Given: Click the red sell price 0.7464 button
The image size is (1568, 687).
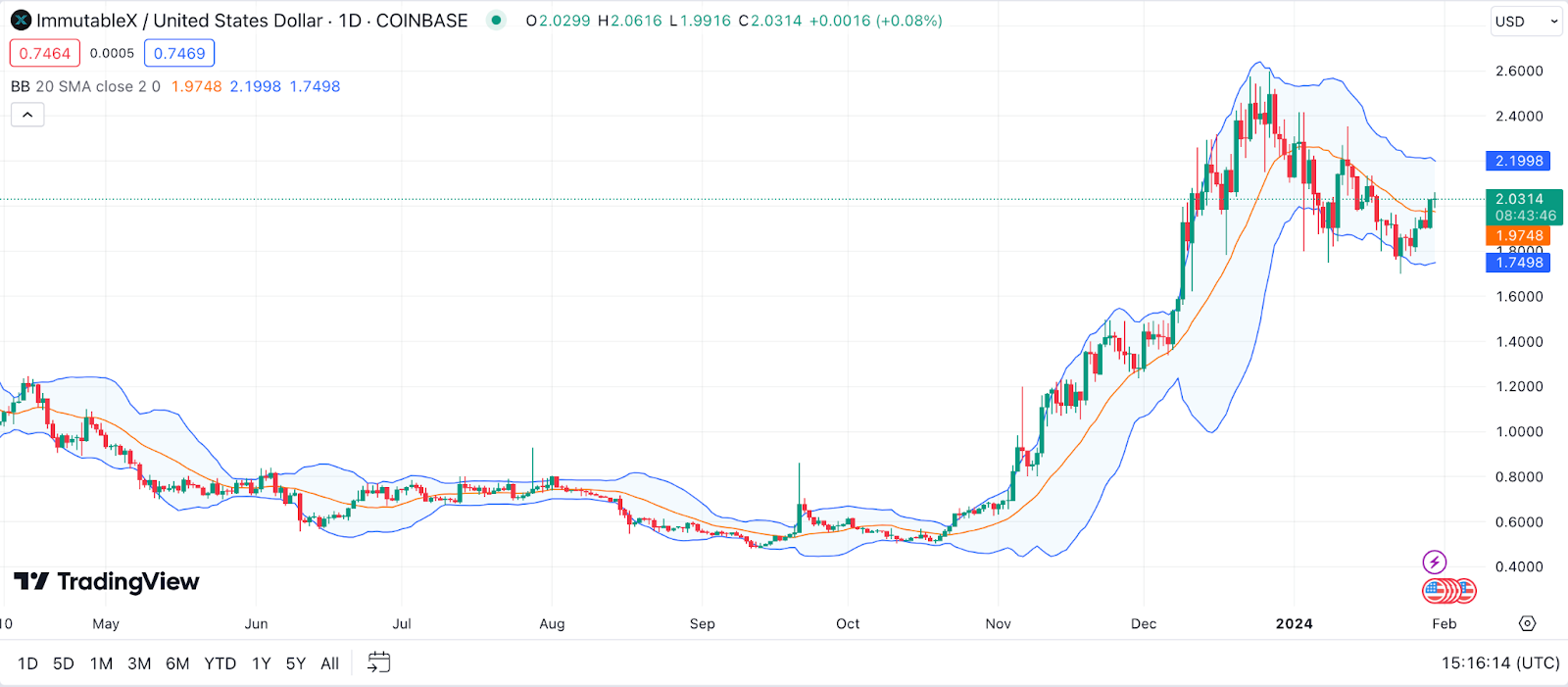Looking at the screenshot, I should pyautogui.click(x=45, y=53).
